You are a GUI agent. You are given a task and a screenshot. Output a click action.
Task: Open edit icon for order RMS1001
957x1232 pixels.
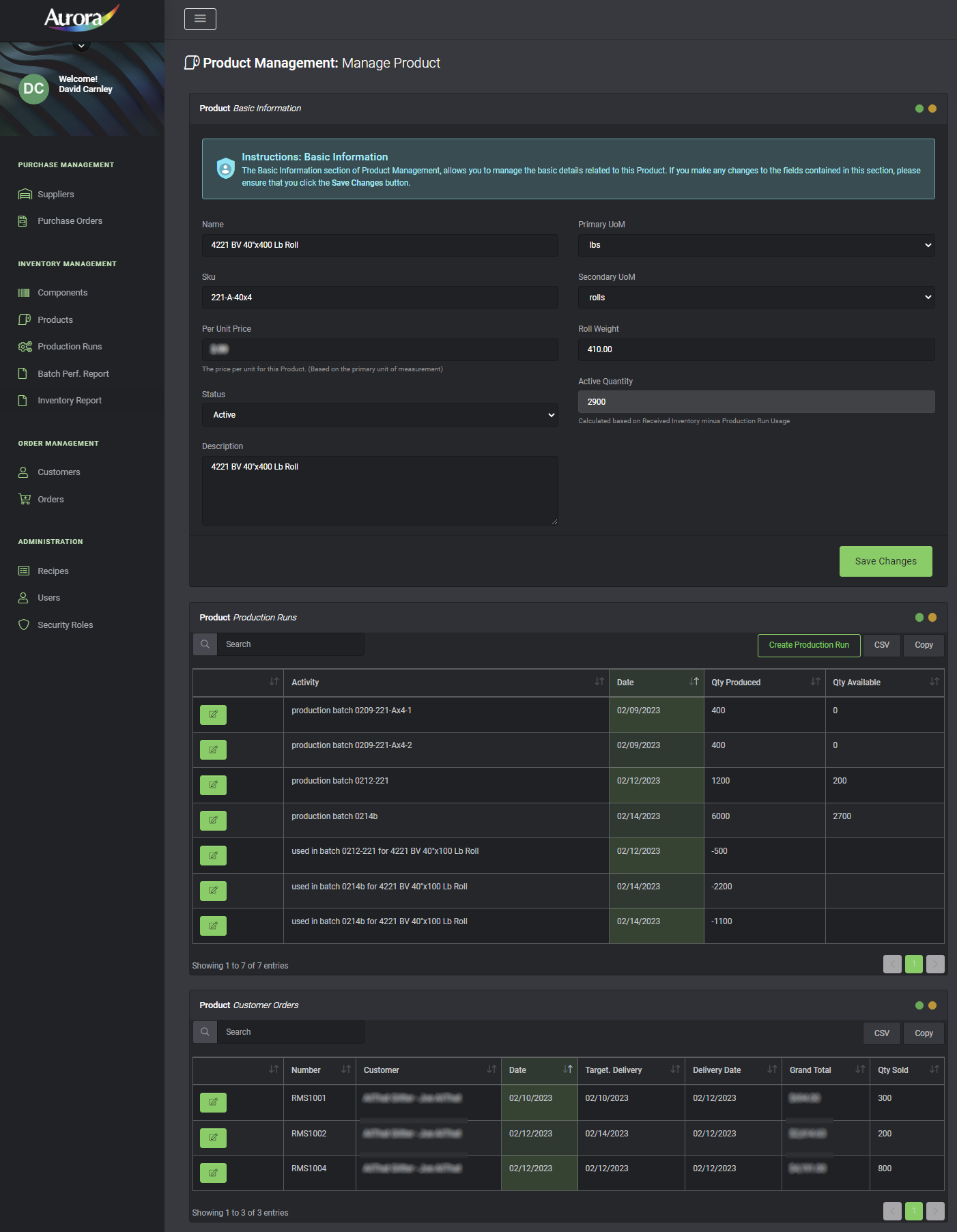(x=213, y=1102)
